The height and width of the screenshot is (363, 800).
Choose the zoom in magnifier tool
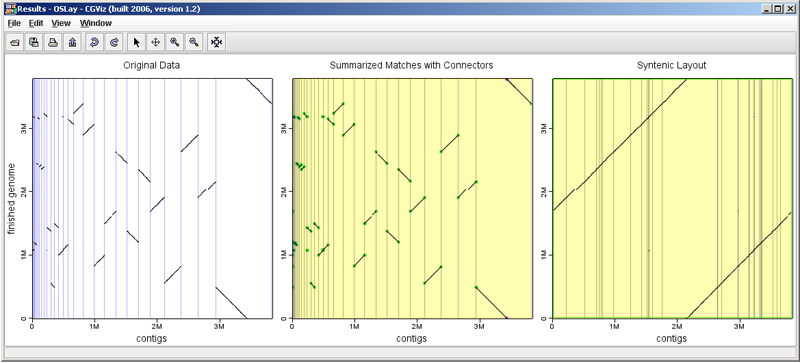174,43
